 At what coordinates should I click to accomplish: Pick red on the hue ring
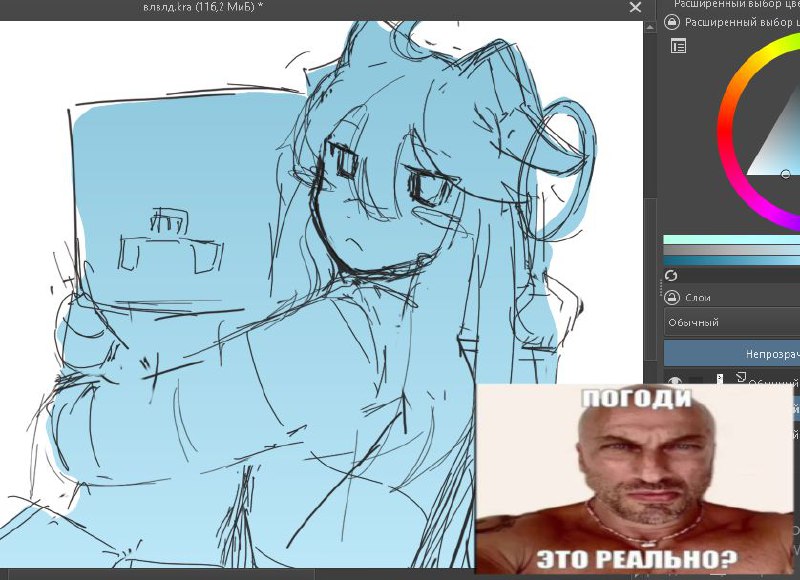pos(725,134)
